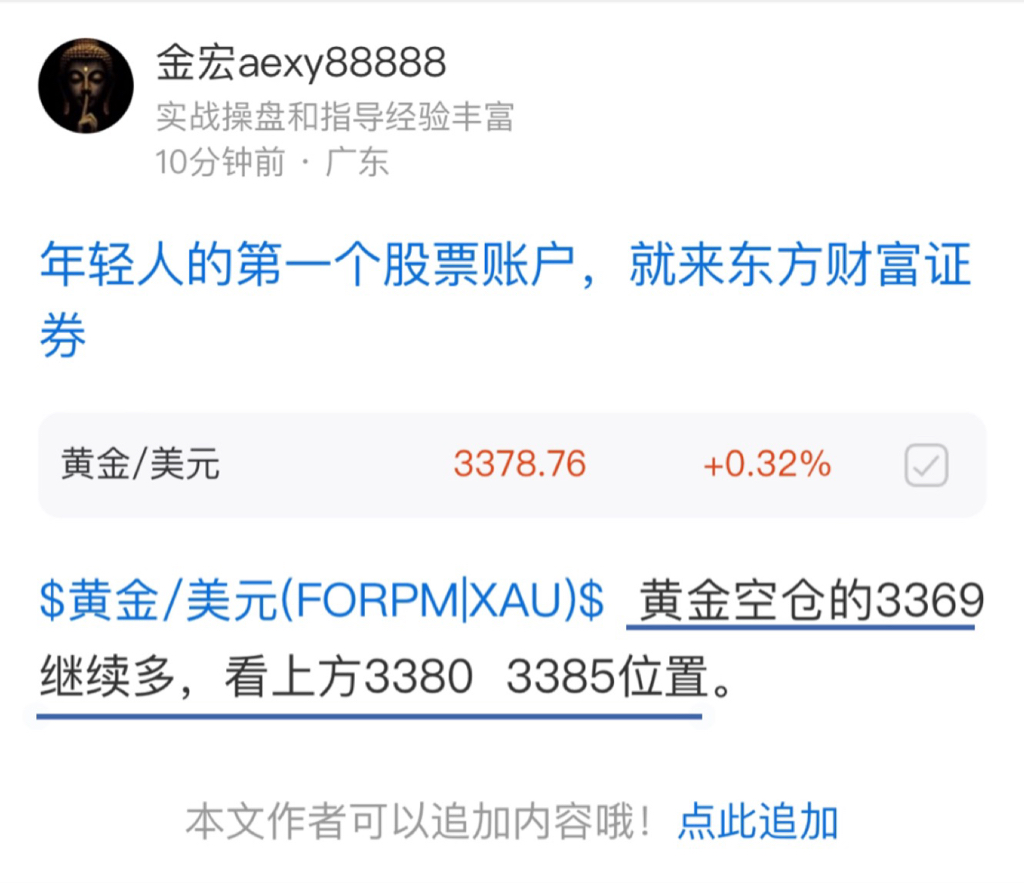Toggle the watchlist checkmark on 黄金/美元 card
The image size is (1024, 884).
[926, 465]
